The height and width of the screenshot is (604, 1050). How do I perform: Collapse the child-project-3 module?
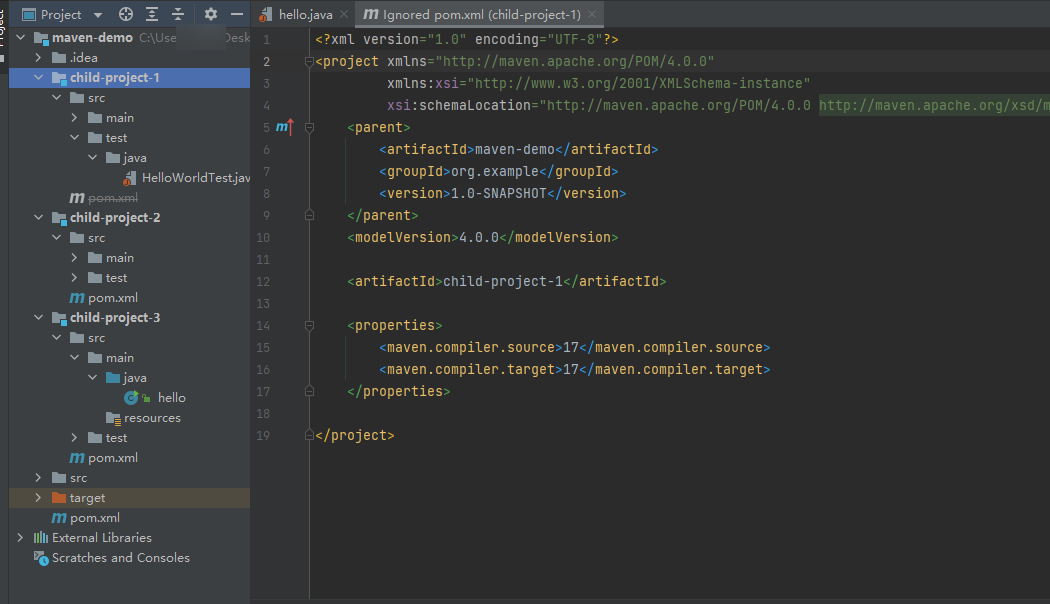coord(39,318)
